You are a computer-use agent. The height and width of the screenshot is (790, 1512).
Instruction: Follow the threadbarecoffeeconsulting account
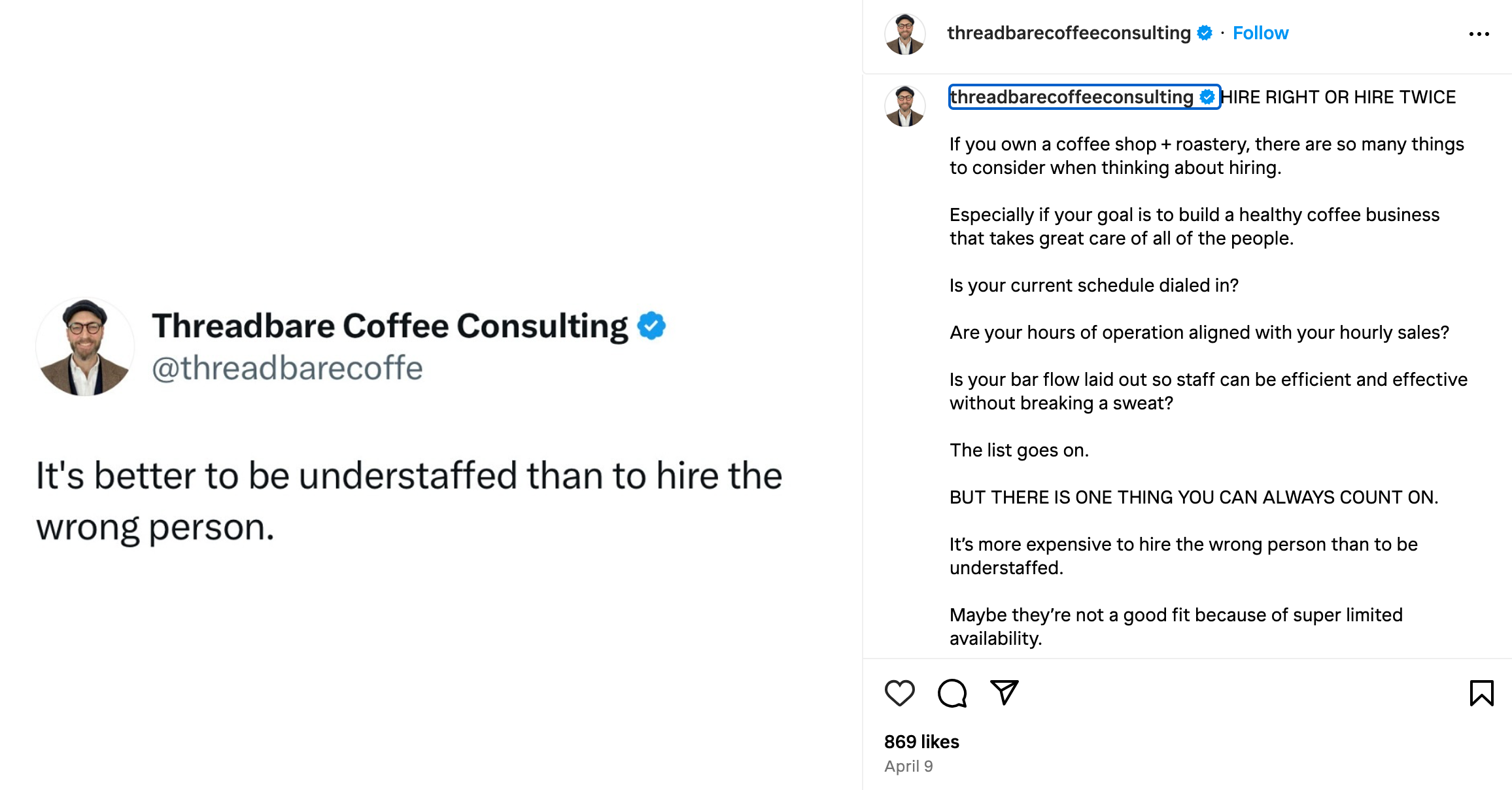(x=1260, y=33)
